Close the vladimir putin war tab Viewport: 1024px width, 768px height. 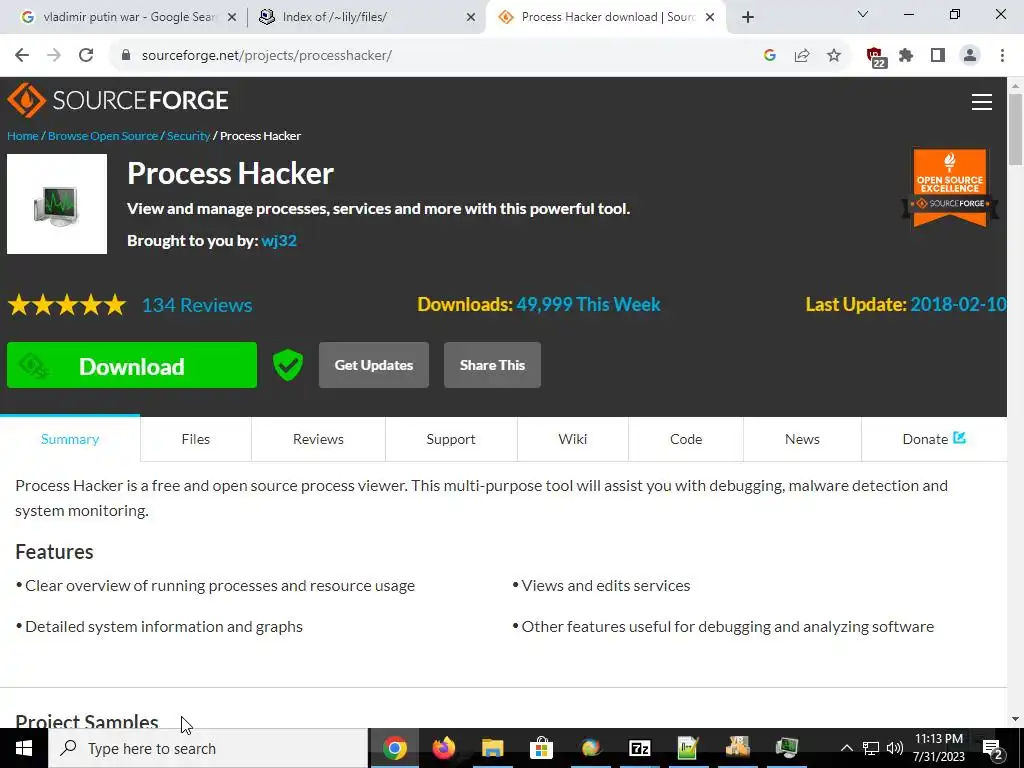tap(232, 18)
